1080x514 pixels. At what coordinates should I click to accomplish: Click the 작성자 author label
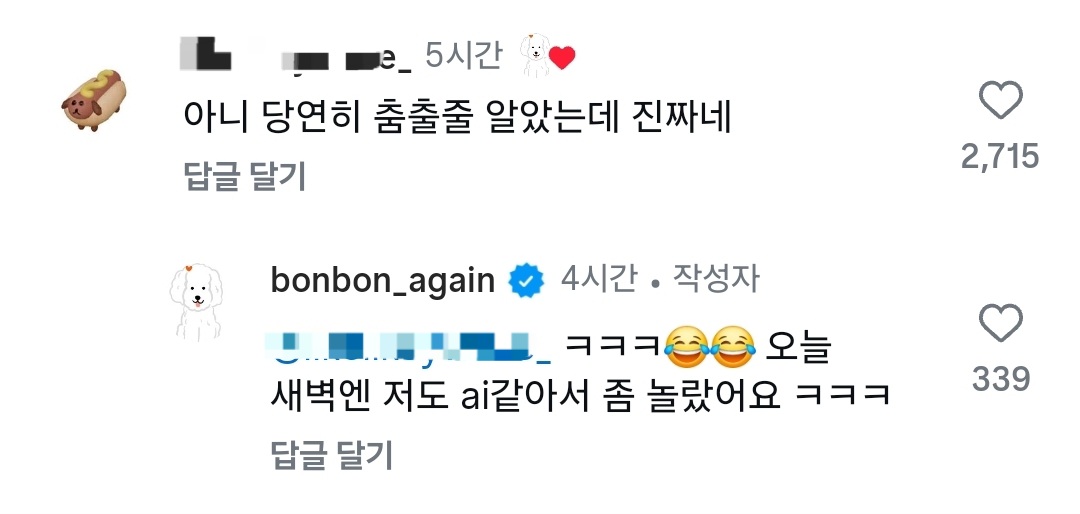(716, 280)
